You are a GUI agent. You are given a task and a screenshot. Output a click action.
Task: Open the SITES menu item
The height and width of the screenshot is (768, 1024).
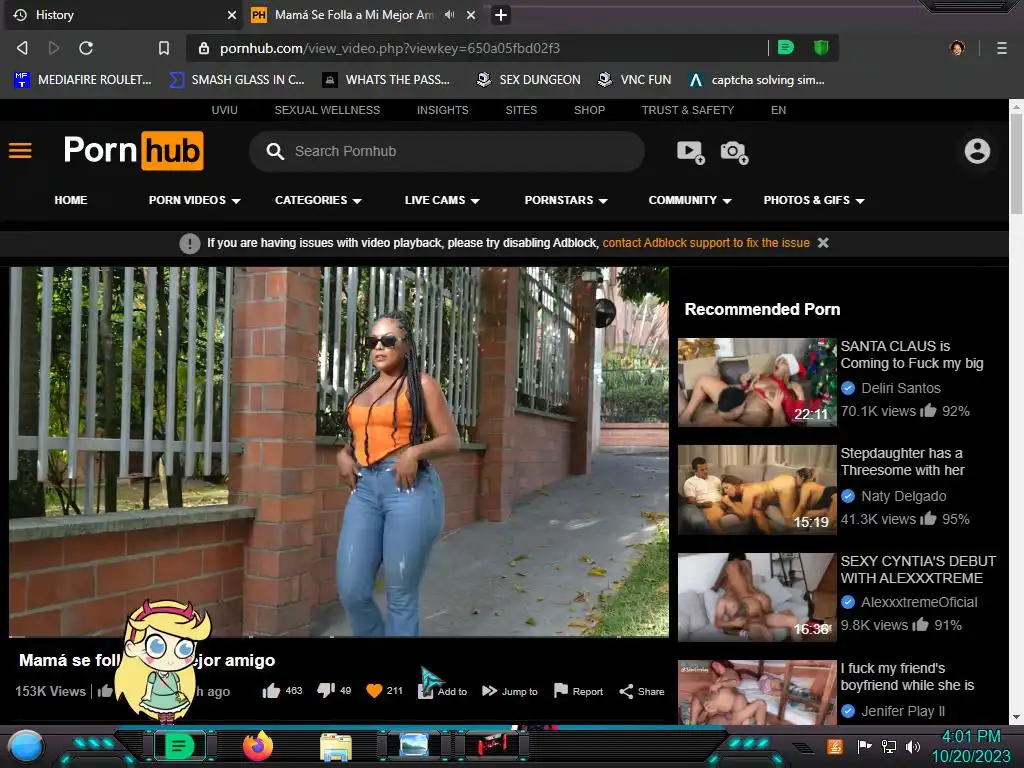tap(521, 110)
